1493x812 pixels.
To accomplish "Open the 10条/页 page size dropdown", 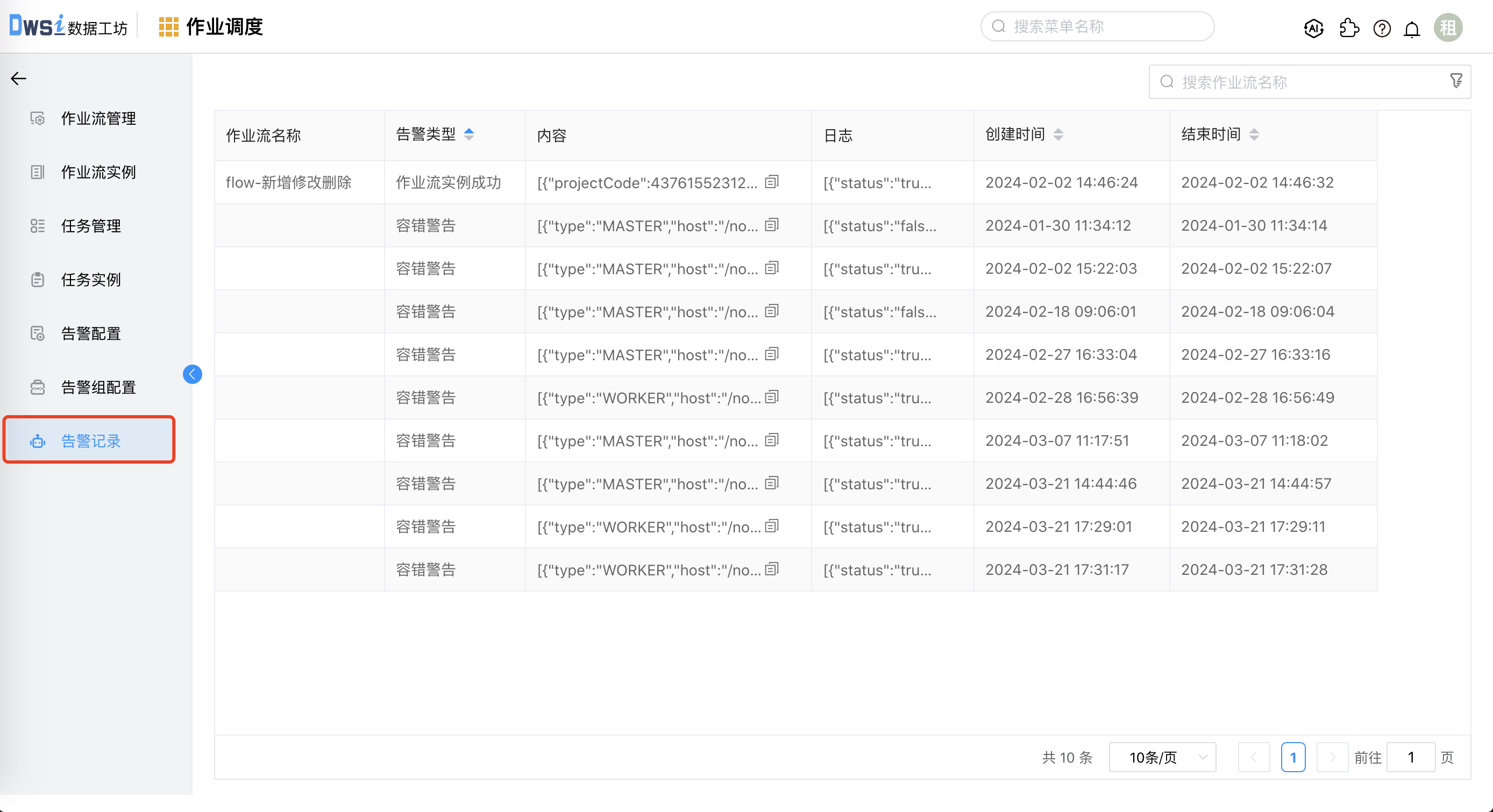I will tap(1162, 757).
